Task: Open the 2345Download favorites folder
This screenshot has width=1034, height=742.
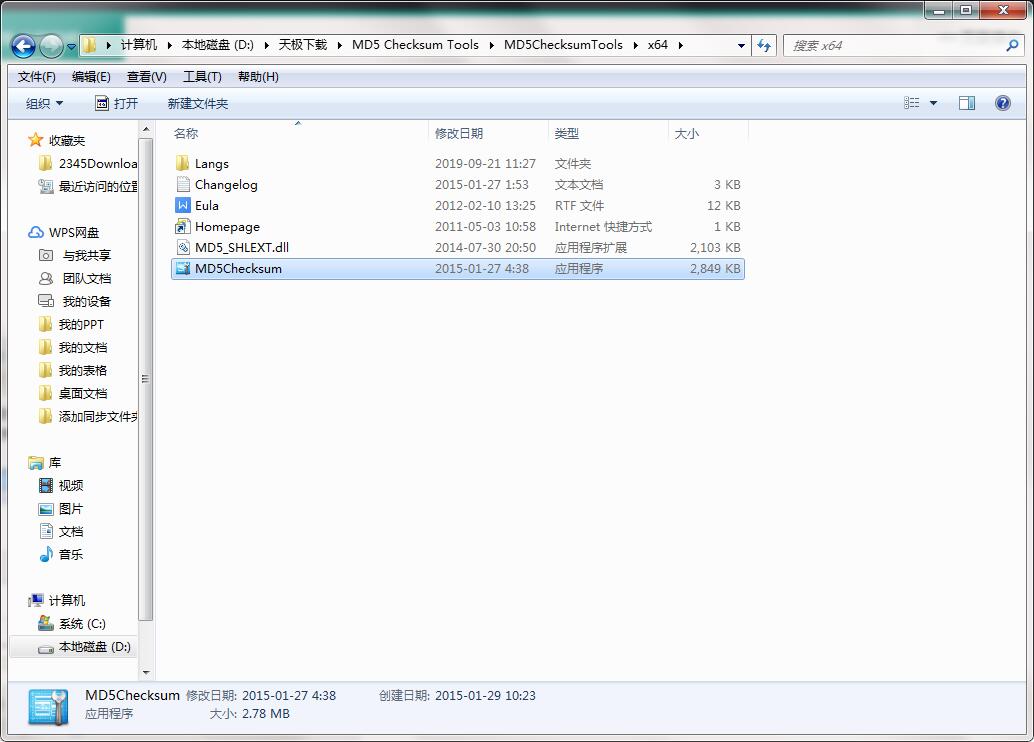Action: pyautogui.click(x=88, y=164)
